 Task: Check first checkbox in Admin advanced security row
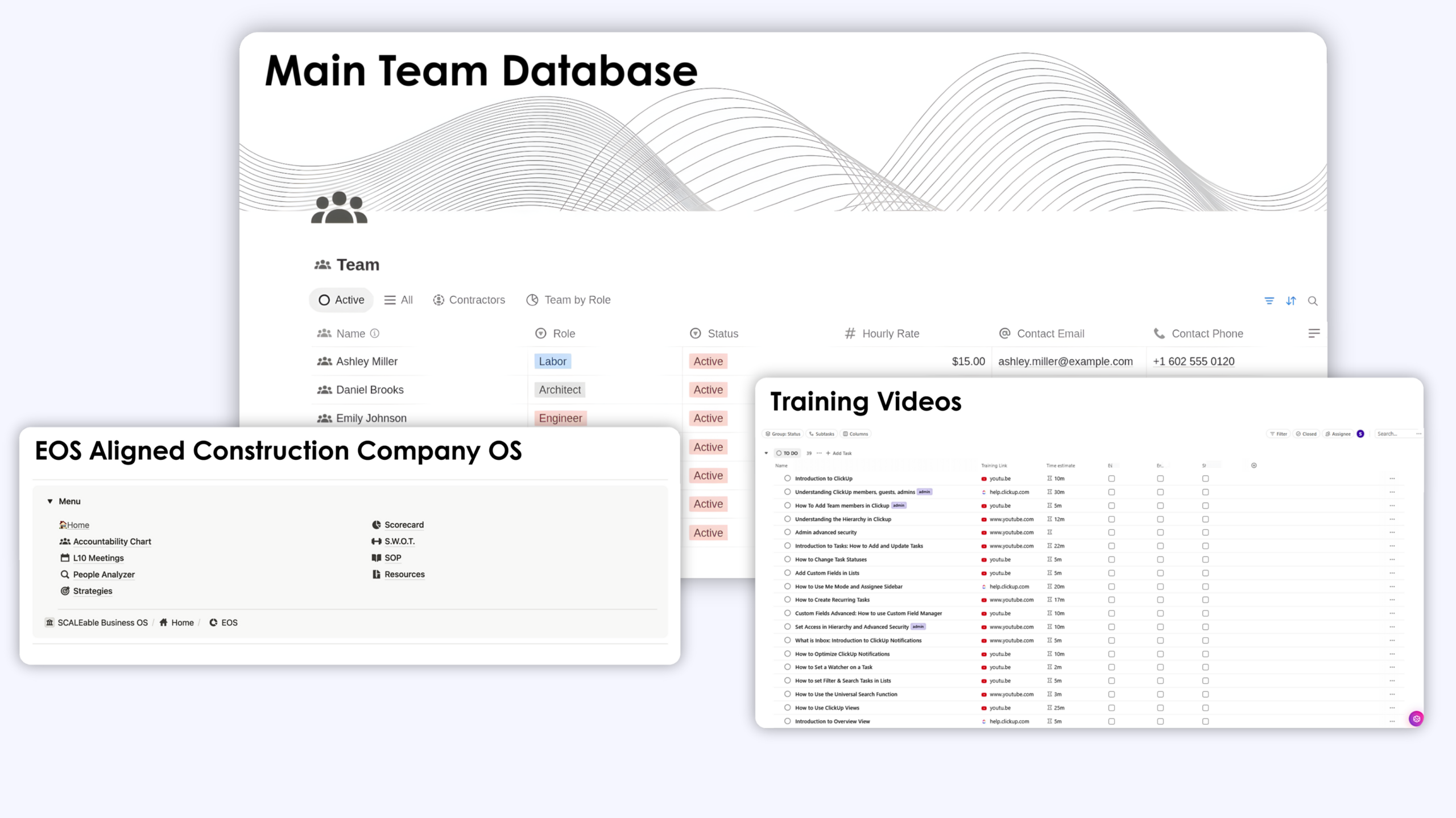[1111, 533]
